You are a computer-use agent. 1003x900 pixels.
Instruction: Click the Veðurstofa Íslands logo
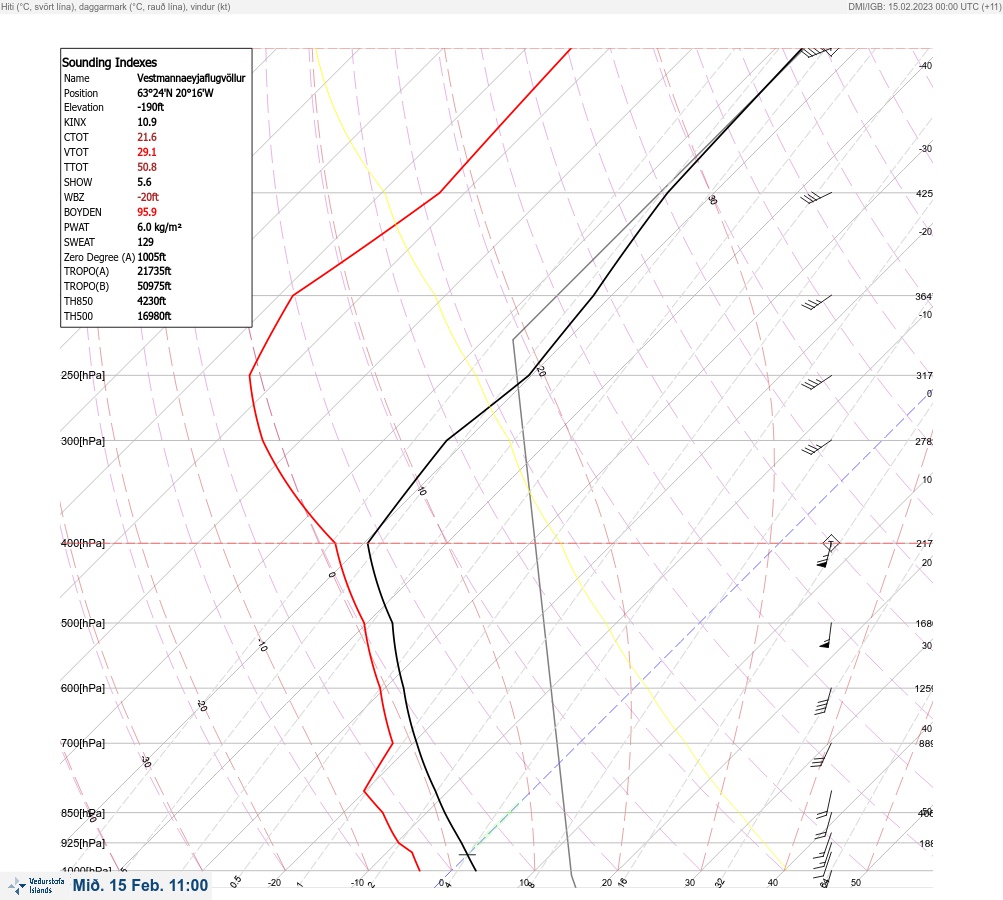pyautogui.click(x=36, y=886)
